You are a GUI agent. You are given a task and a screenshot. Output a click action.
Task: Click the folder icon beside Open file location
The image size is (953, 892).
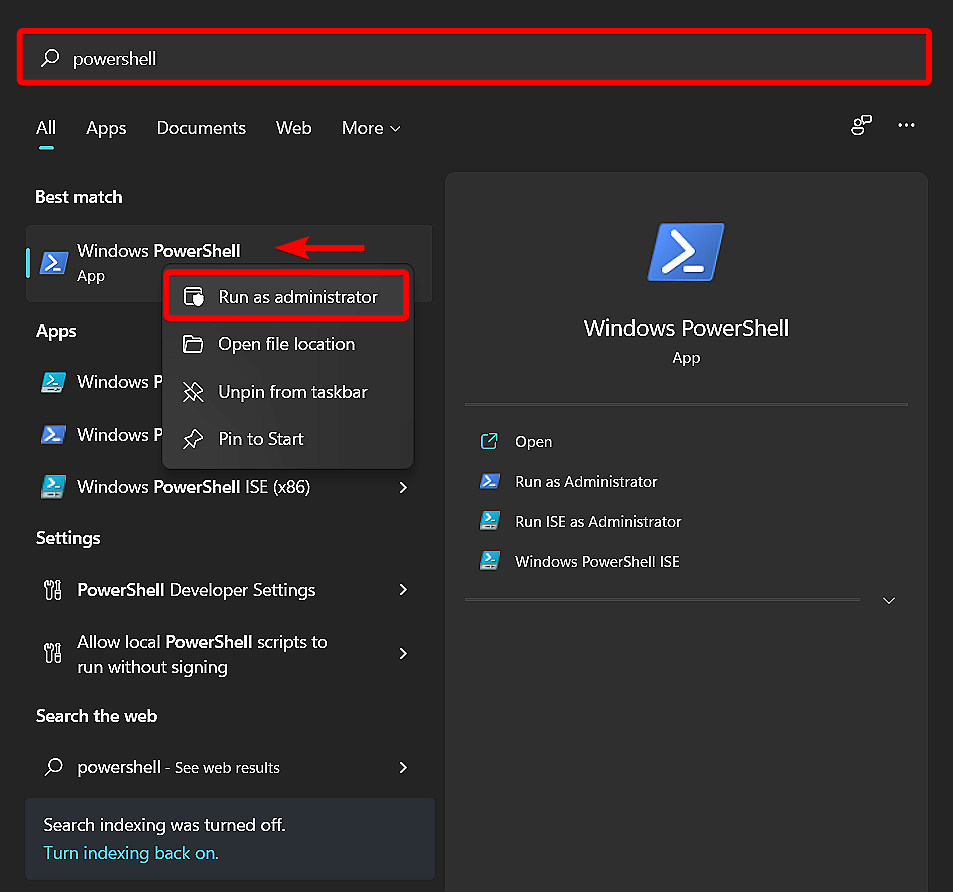click(x=193, y=344)
